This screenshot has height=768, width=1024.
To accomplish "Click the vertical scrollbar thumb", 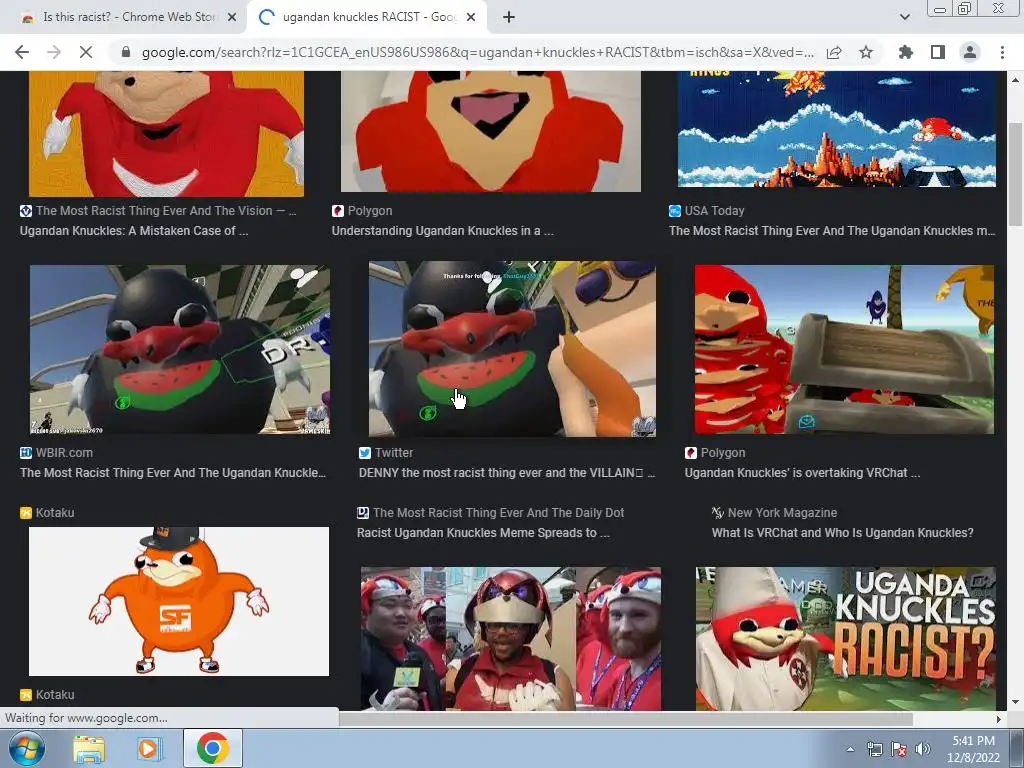I will [x=1016, y=175].
